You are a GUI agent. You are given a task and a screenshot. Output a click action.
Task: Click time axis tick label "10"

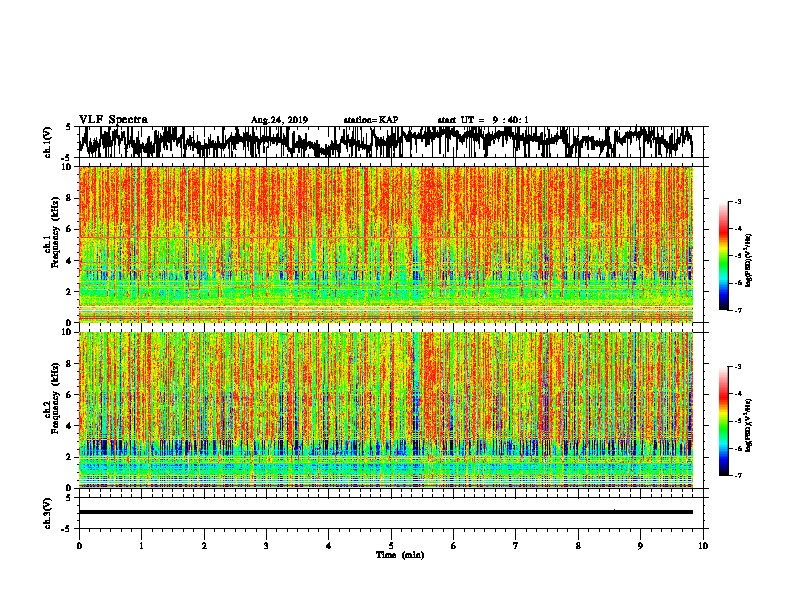(x=703, y=546)
